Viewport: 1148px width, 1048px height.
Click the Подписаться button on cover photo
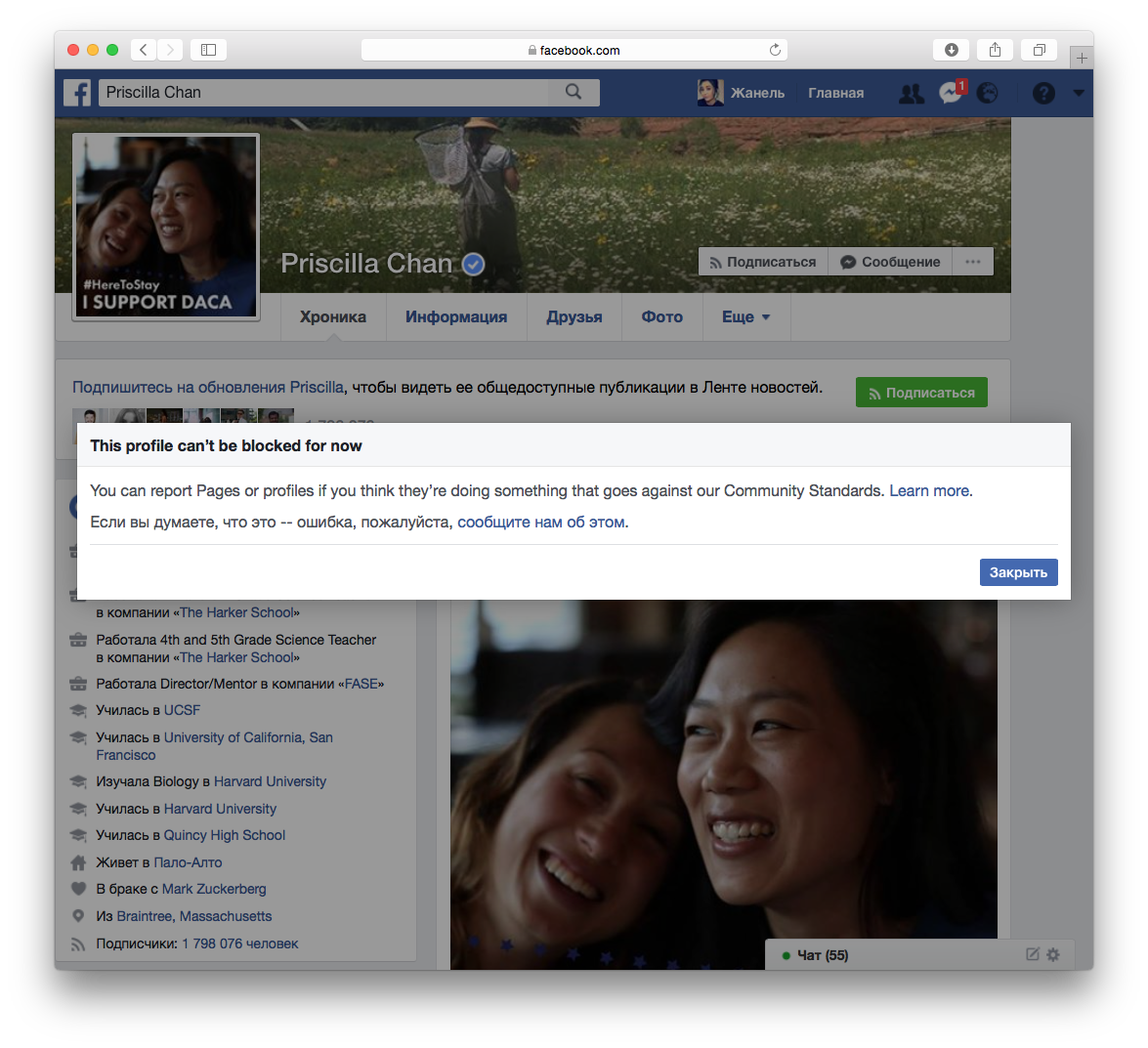tap(763, 262)
